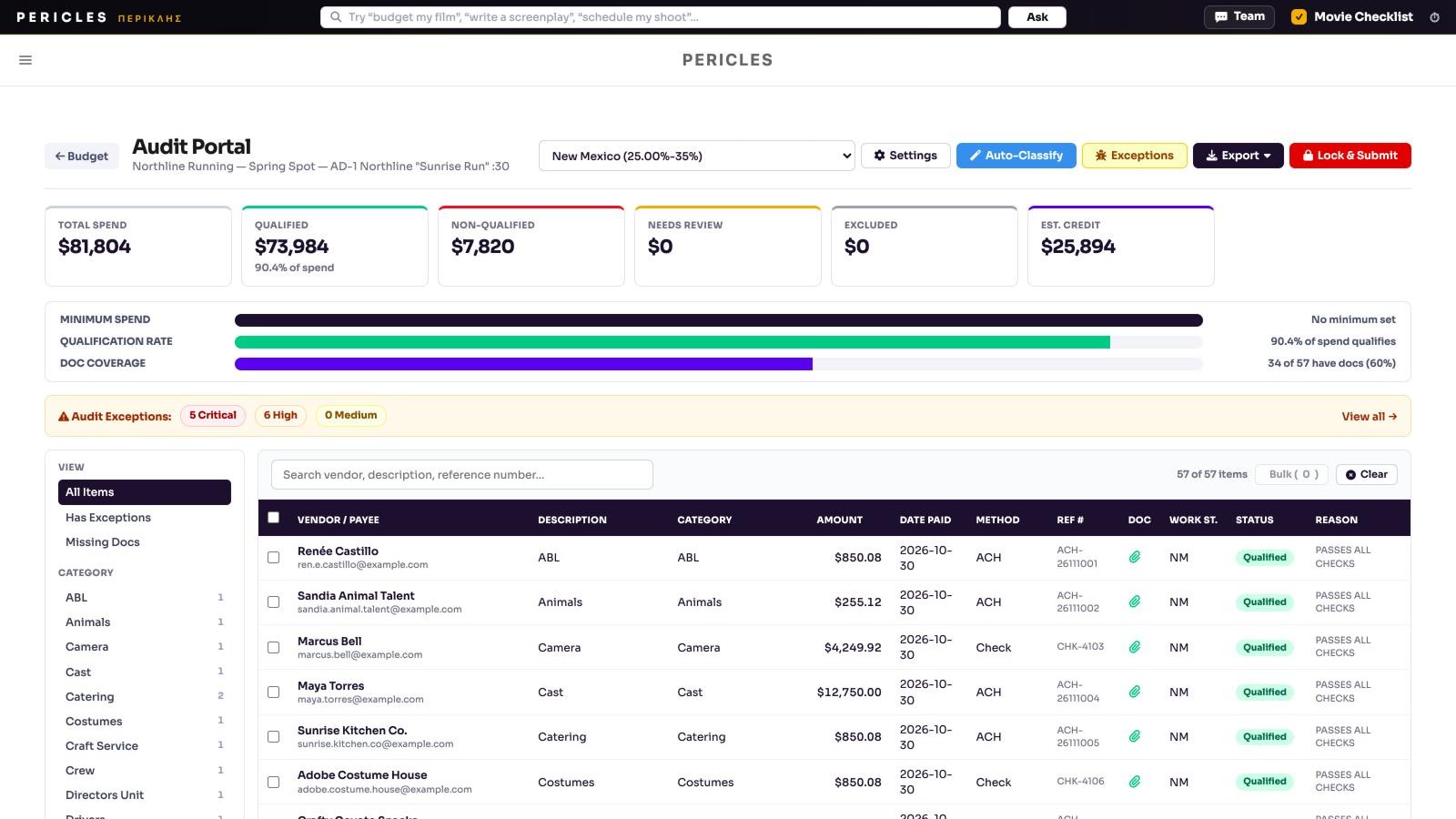Click the power icon in top bar
Image resolution: width=1456 pixels, height=819 pixels.
click(x=1434, y=17)
